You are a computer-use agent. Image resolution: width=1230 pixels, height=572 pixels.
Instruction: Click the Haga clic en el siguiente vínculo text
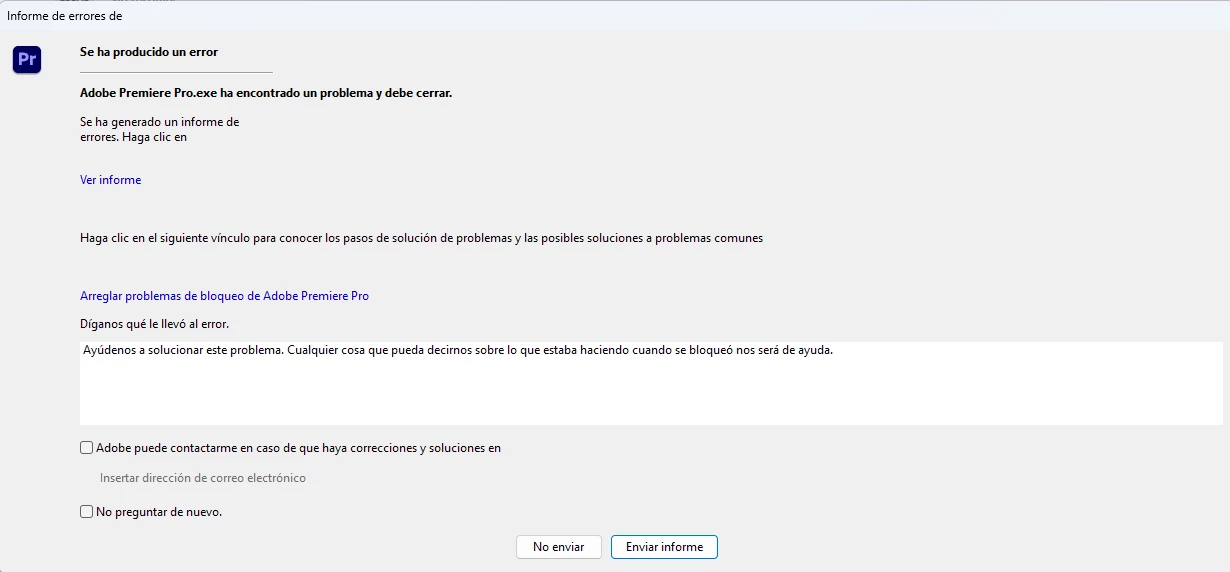pyautogui.click(x=421, y=238)
